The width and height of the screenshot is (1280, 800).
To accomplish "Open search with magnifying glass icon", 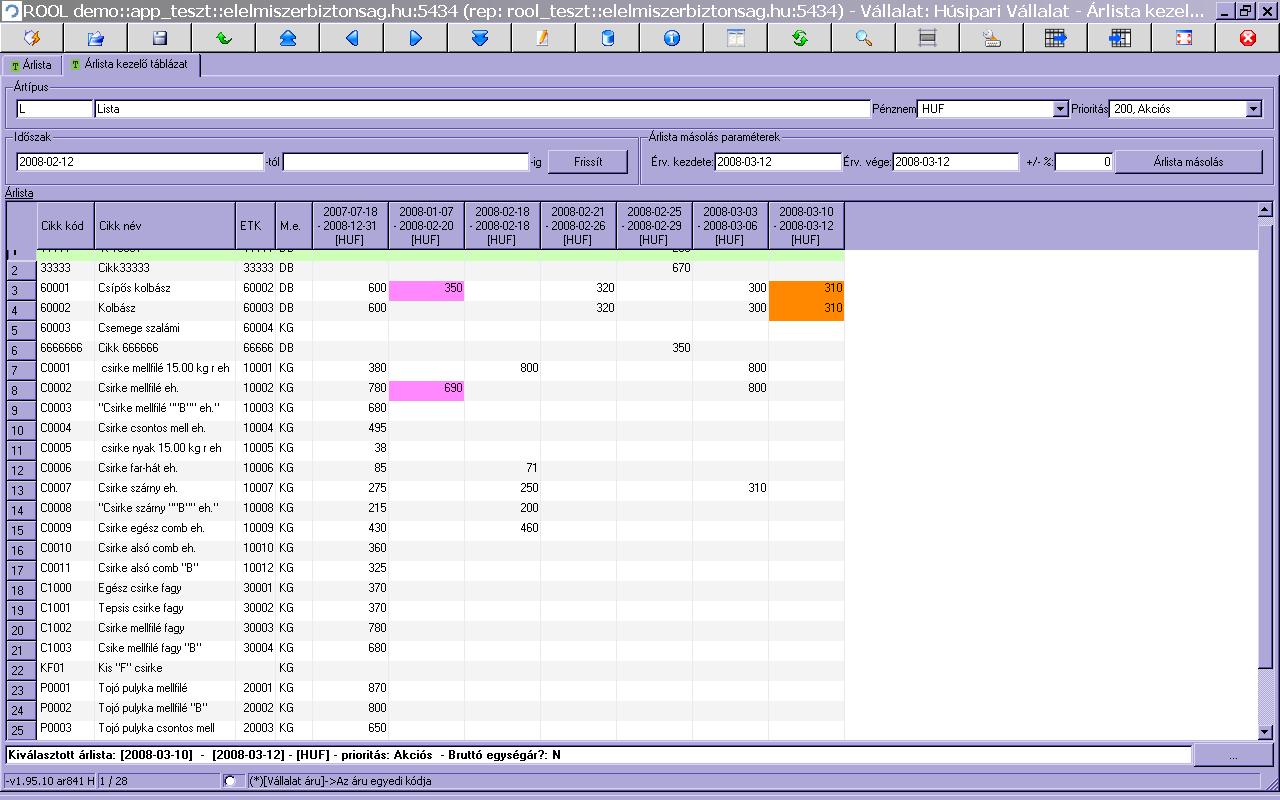I will [863, 38].
